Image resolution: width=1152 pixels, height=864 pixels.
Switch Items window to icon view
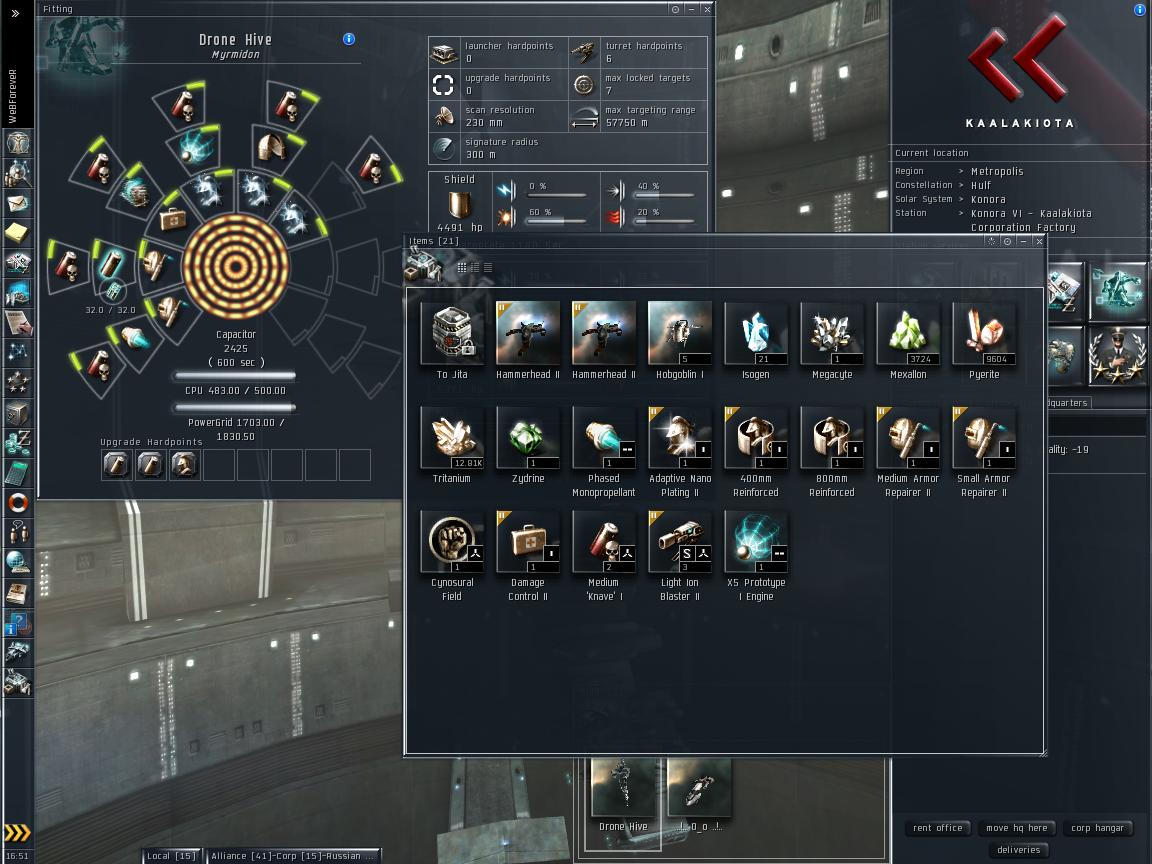[461, 267]
